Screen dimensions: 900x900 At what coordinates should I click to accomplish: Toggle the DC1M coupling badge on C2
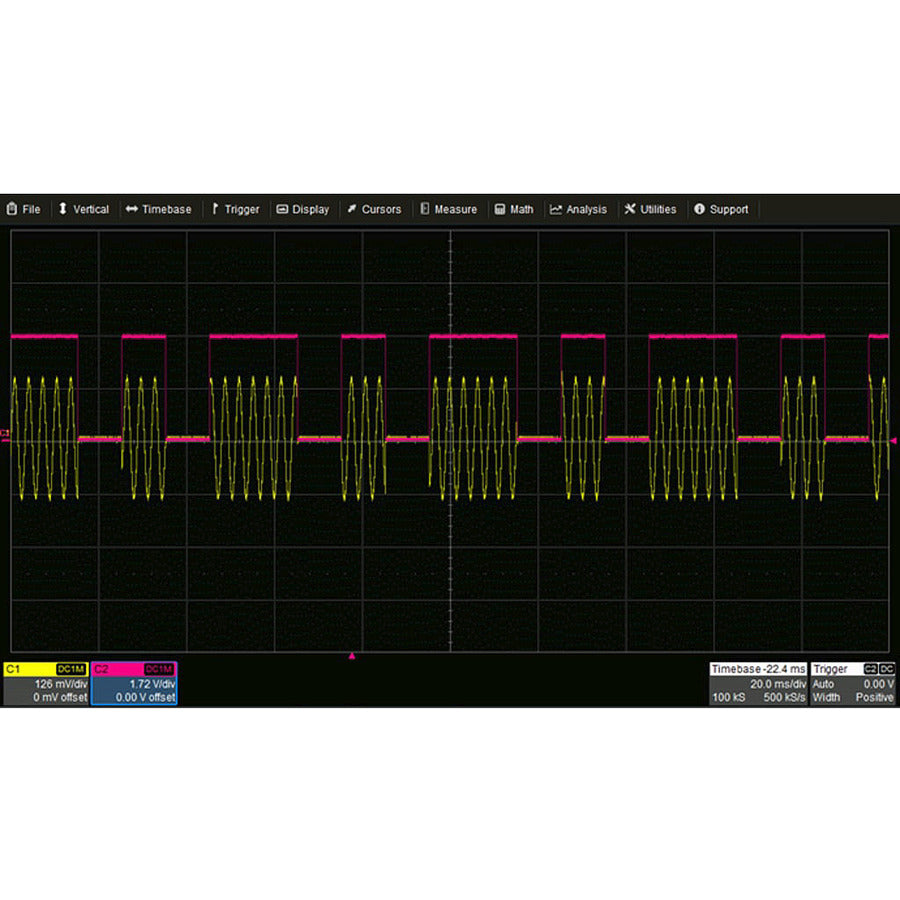pos(160,669)
